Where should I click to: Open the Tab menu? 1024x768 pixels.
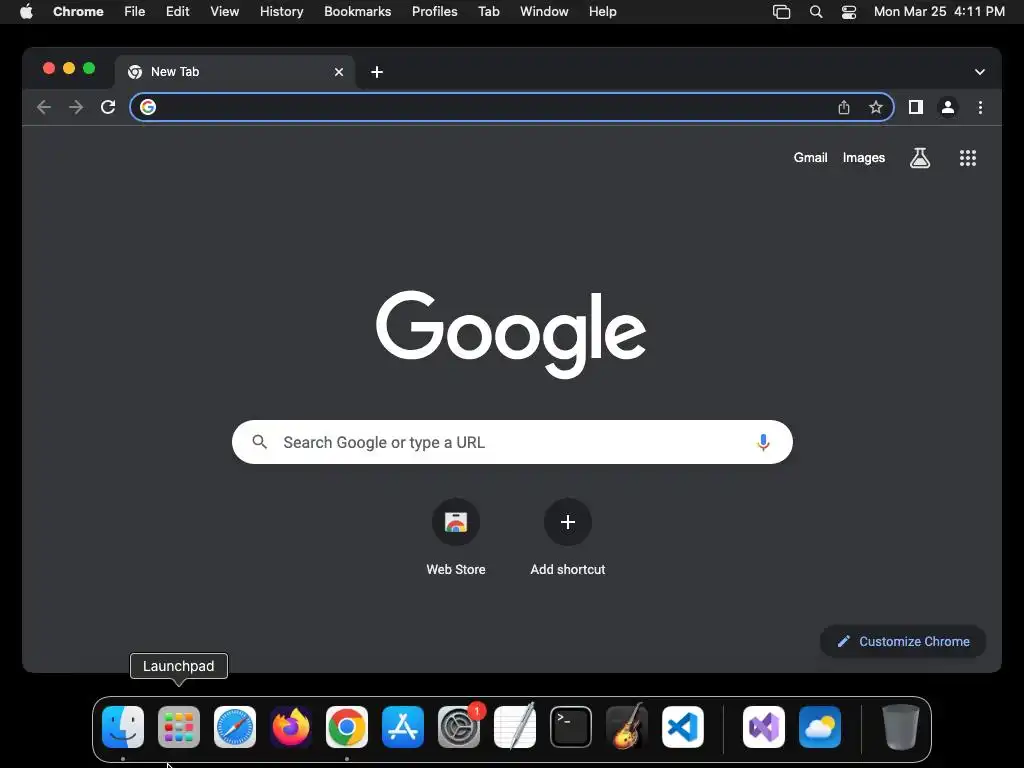[488, 12]
